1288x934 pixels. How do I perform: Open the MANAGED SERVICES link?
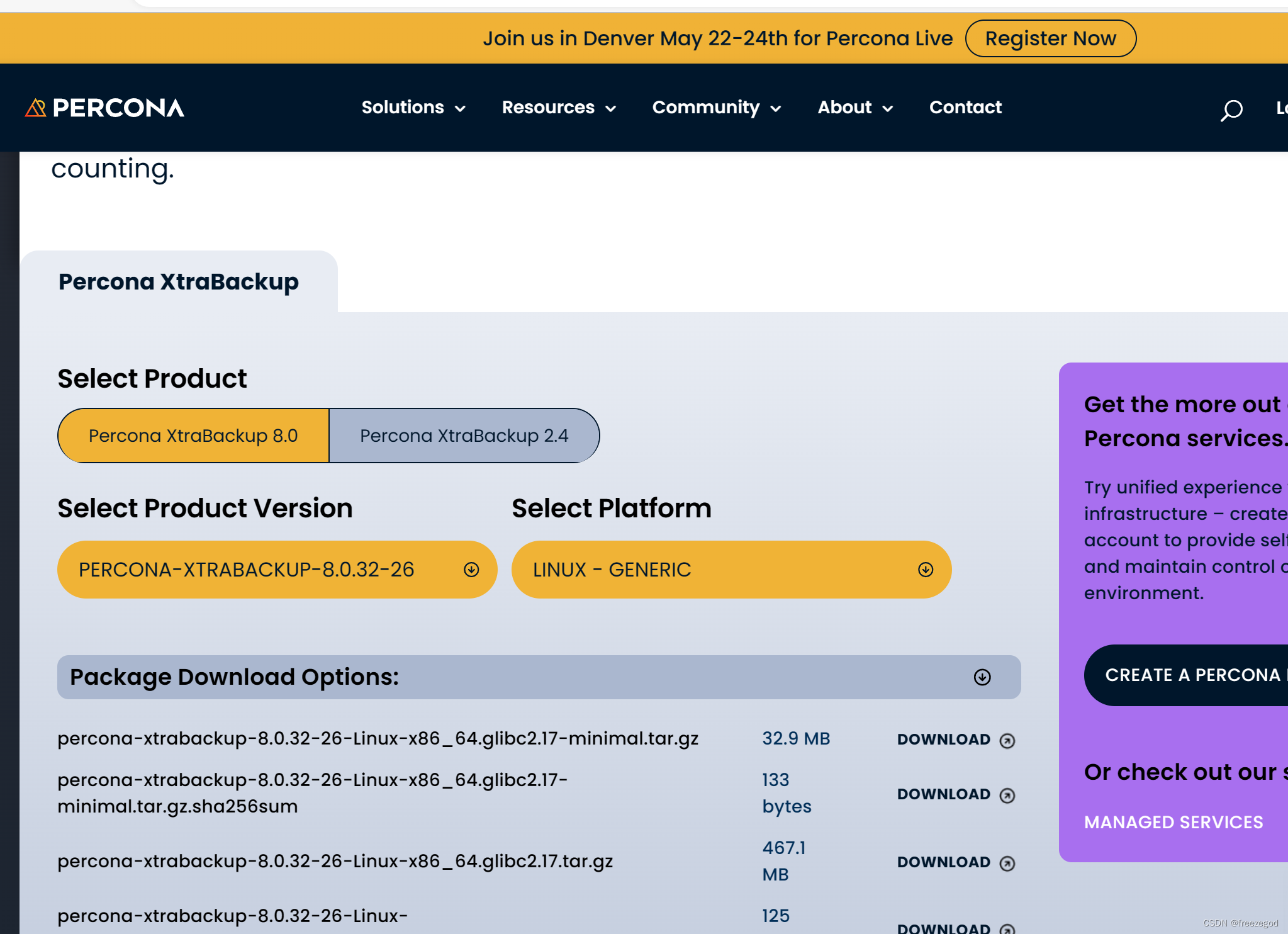[x=1173, y=822]
